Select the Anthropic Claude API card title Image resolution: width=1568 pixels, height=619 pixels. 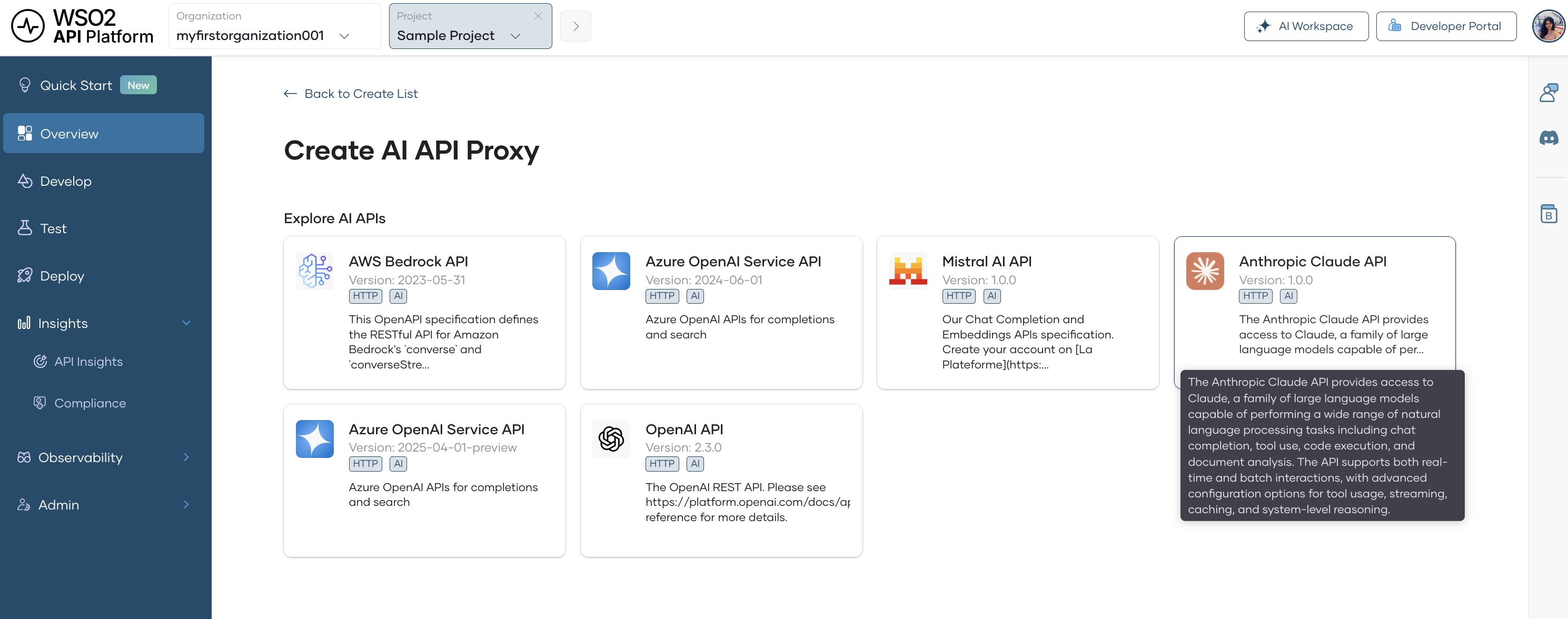click(1312, 261)
